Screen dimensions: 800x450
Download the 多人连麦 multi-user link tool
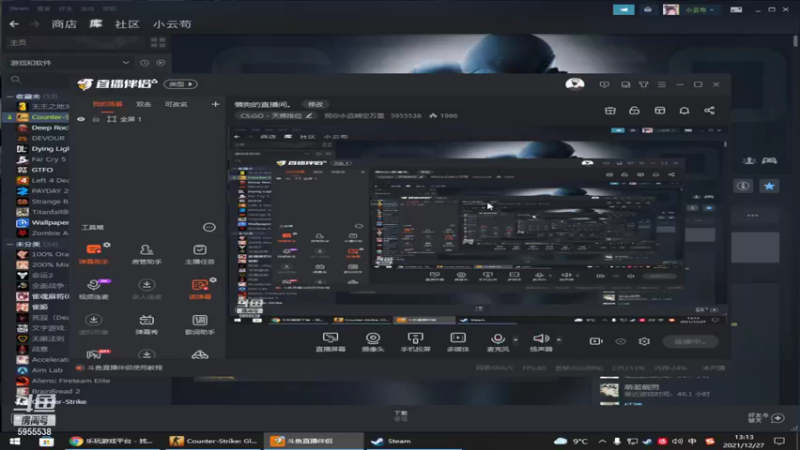[x=146, y=289]
